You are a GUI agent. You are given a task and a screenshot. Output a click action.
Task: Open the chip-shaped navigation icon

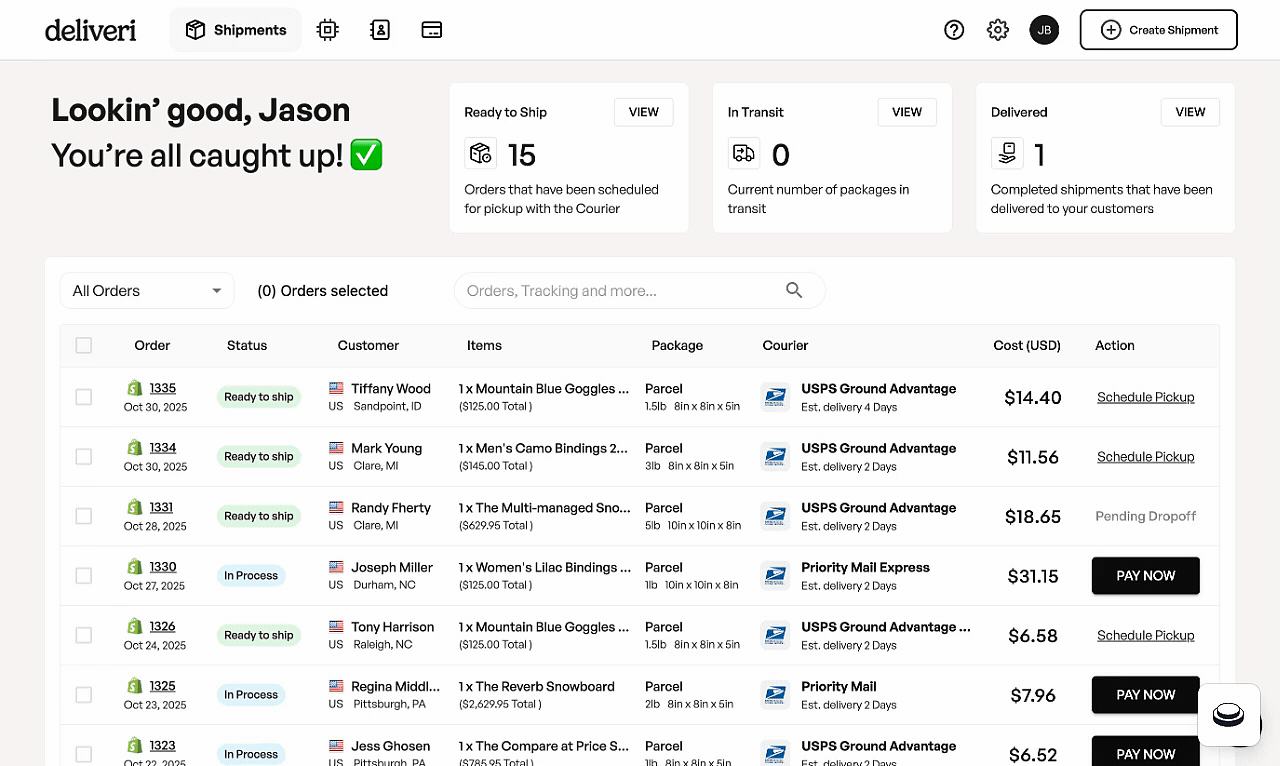(328, 30)
